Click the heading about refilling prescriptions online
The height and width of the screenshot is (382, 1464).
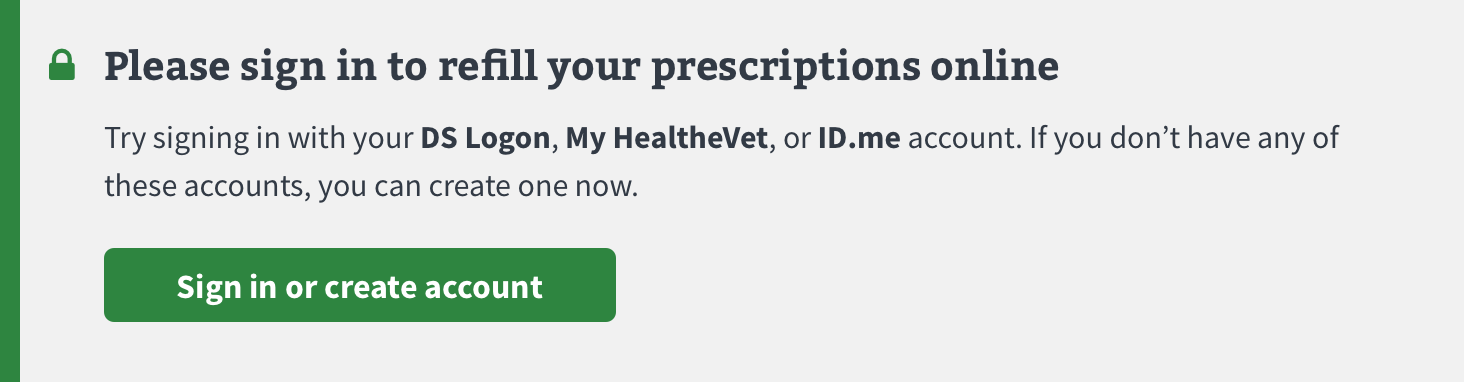pyautogui.click(x=581, y=67)
